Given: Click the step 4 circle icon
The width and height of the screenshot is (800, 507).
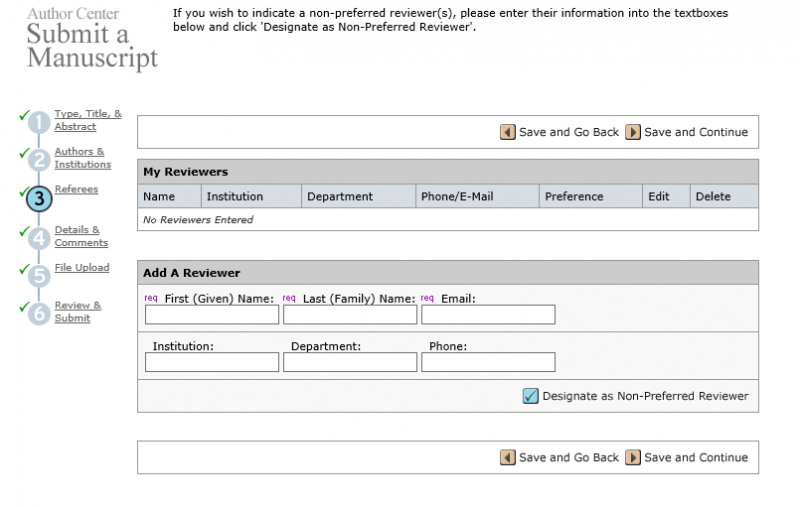Looking at the screenshot, I should [38, 238].
